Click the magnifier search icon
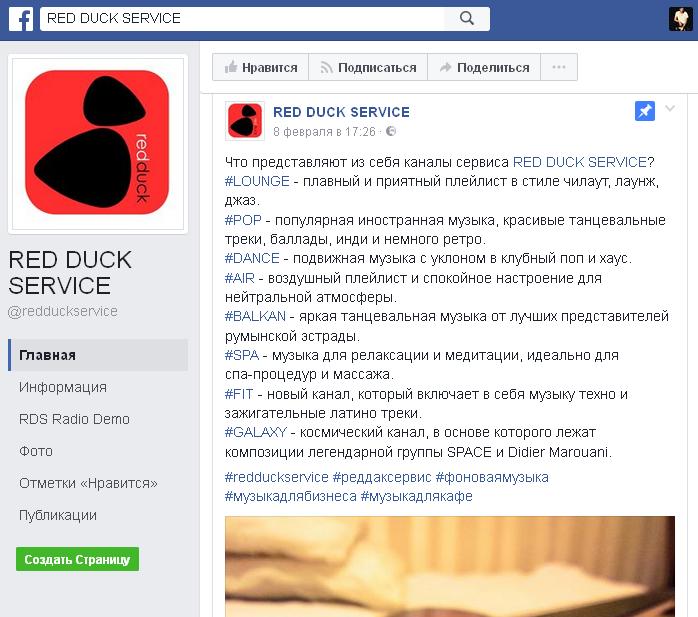 467,18
